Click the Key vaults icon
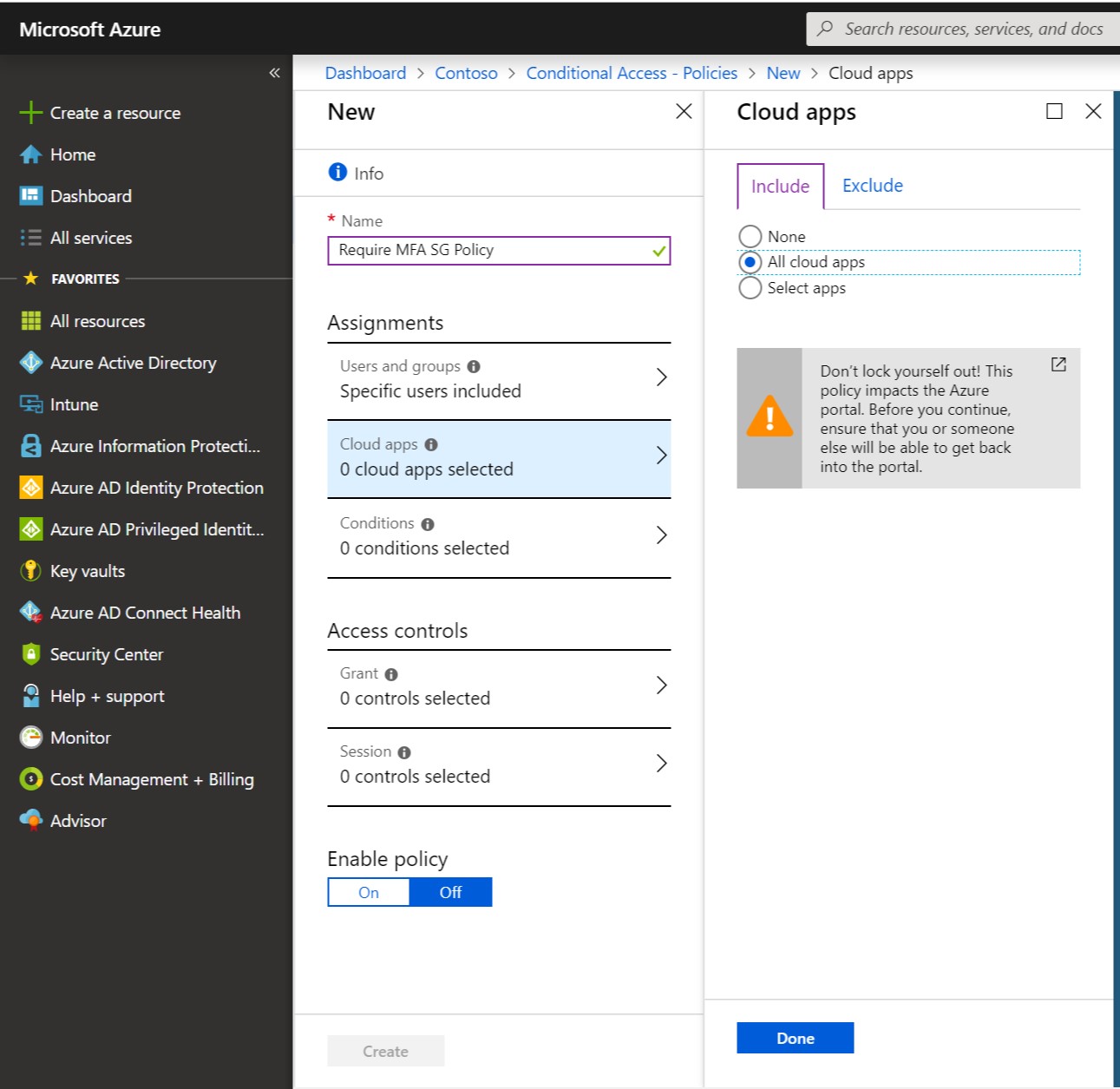The width and height of the screenshot is (1120, 1089). tap(30, 571)
